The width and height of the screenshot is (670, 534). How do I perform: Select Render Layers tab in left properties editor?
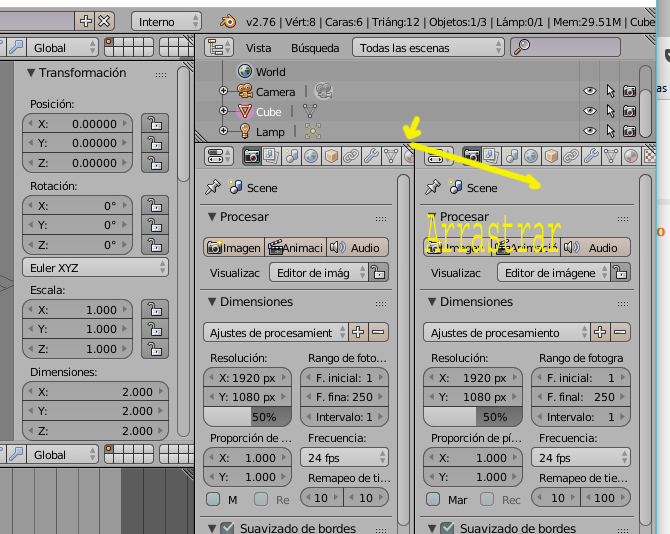coord(271,156)
